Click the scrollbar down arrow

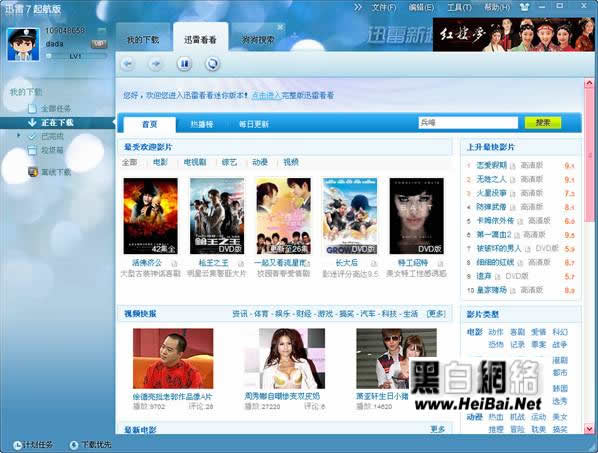coord(589,429)
